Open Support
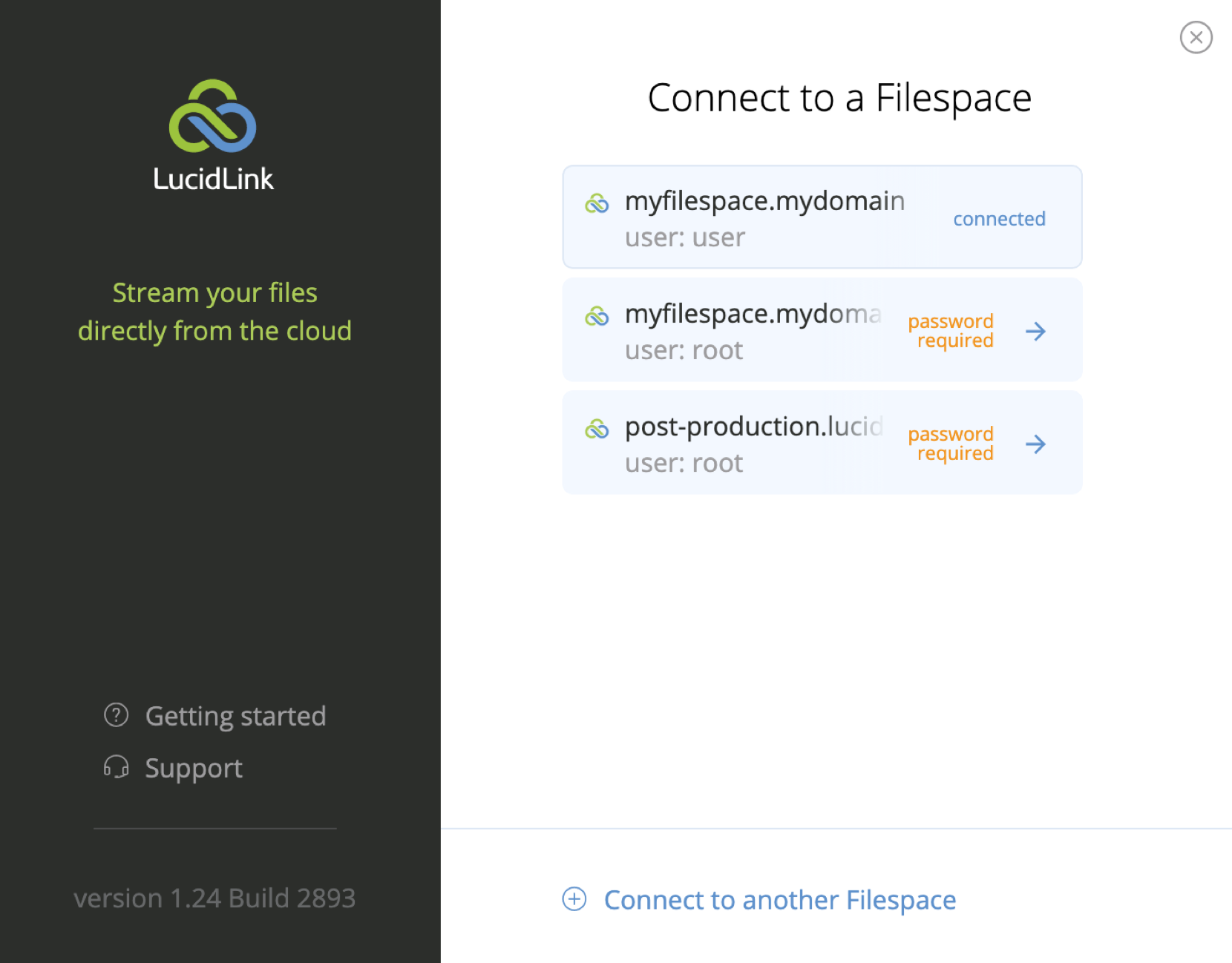1232x963 pixels. tap(194, 768)
